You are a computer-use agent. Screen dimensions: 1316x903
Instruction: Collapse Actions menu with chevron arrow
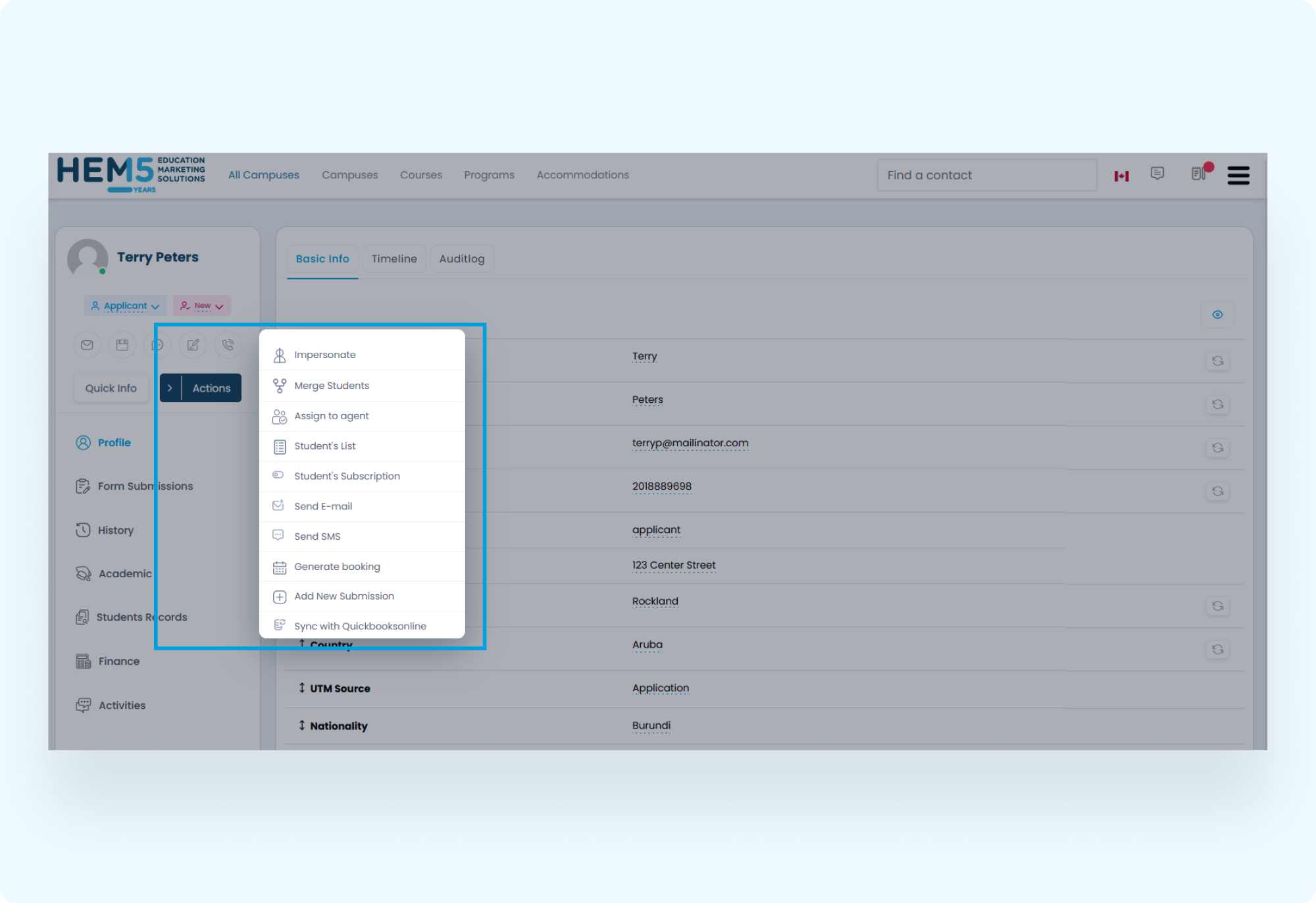(170, 388)
